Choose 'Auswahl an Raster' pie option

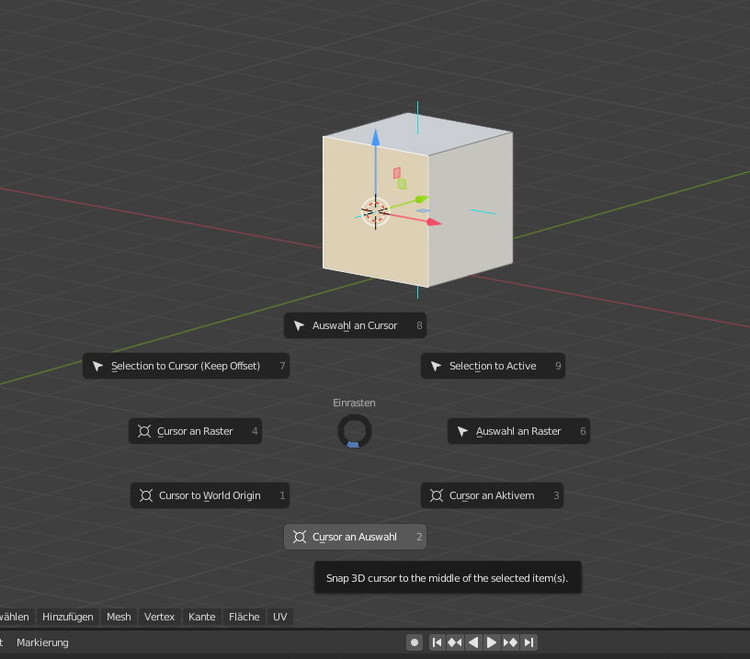coord(518,431)
